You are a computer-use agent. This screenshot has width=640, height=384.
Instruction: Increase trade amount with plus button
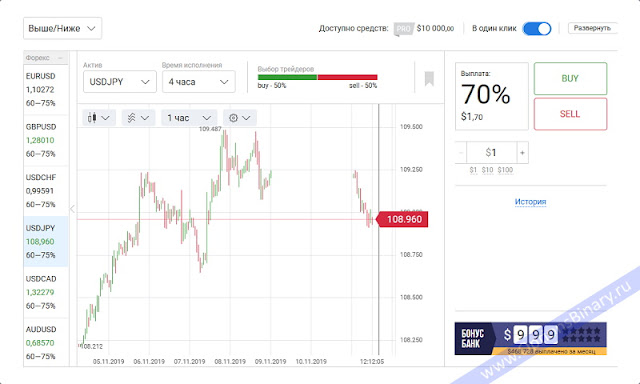point(522,153)
